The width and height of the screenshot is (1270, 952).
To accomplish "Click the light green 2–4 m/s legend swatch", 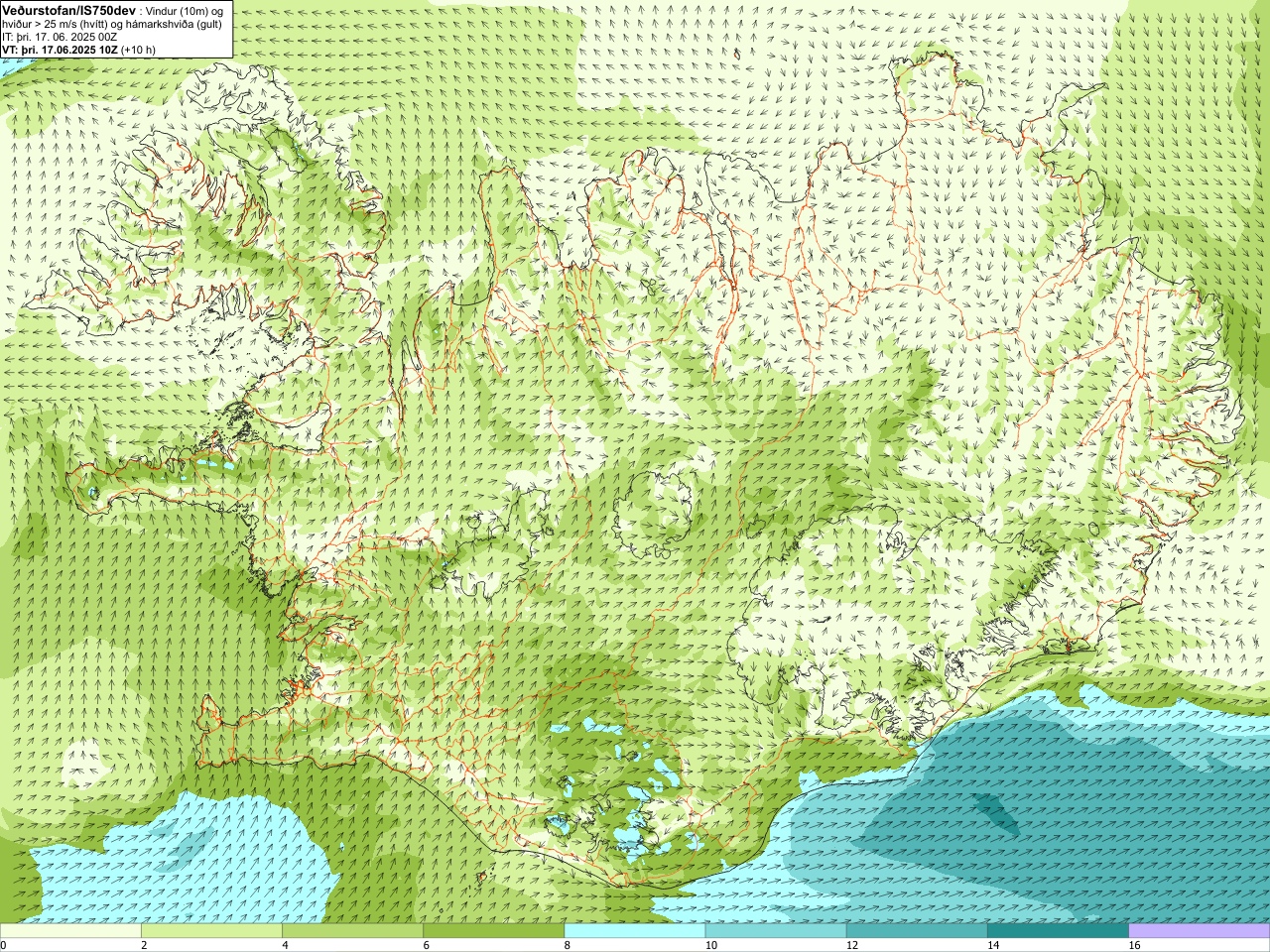I will pos(211,931).
